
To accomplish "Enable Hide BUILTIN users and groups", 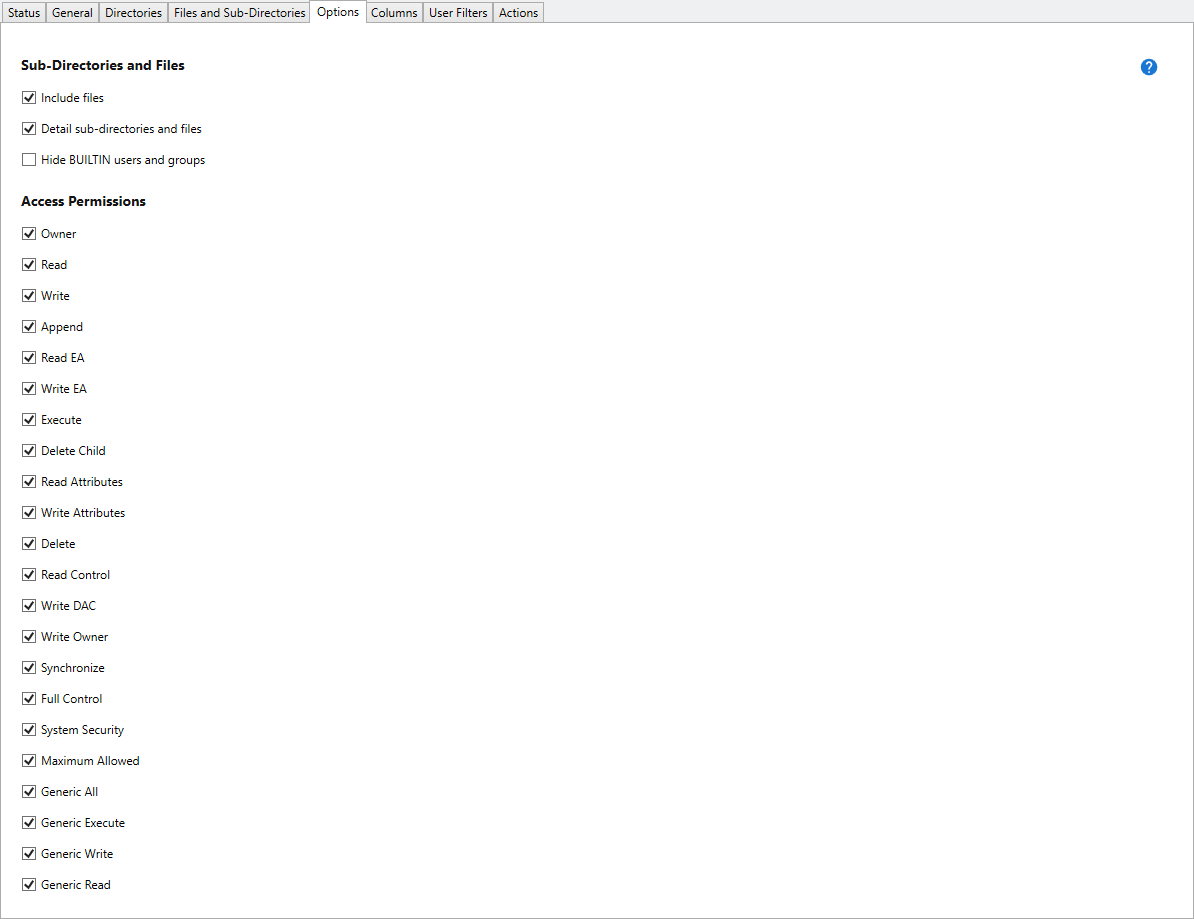I will [29, 160].
